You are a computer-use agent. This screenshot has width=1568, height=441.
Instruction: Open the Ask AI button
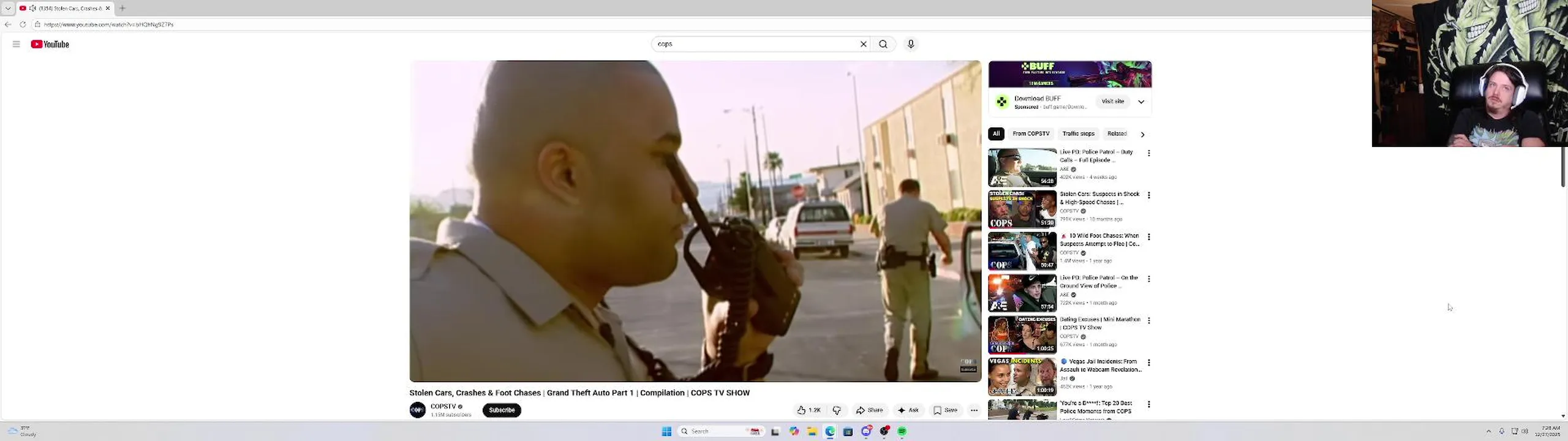click(x=908, y=410)
